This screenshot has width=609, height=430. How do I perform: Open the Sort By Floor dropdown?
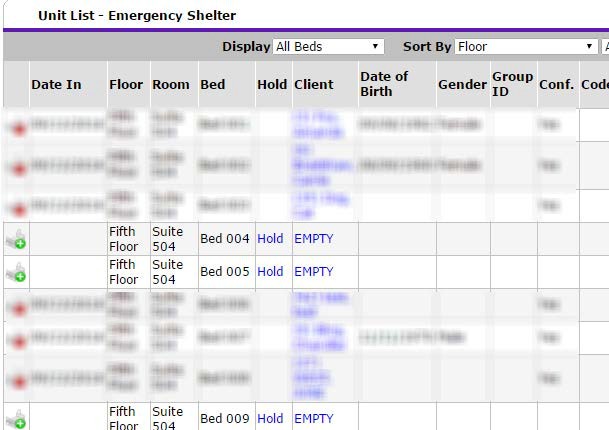(526, 47)
